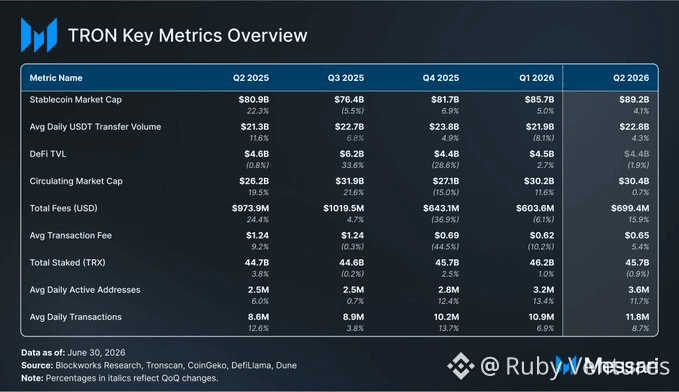Screen dimensions: 679x392
Task: Click the 10.9M Daily Transactions value
Action: click(541, 317)
